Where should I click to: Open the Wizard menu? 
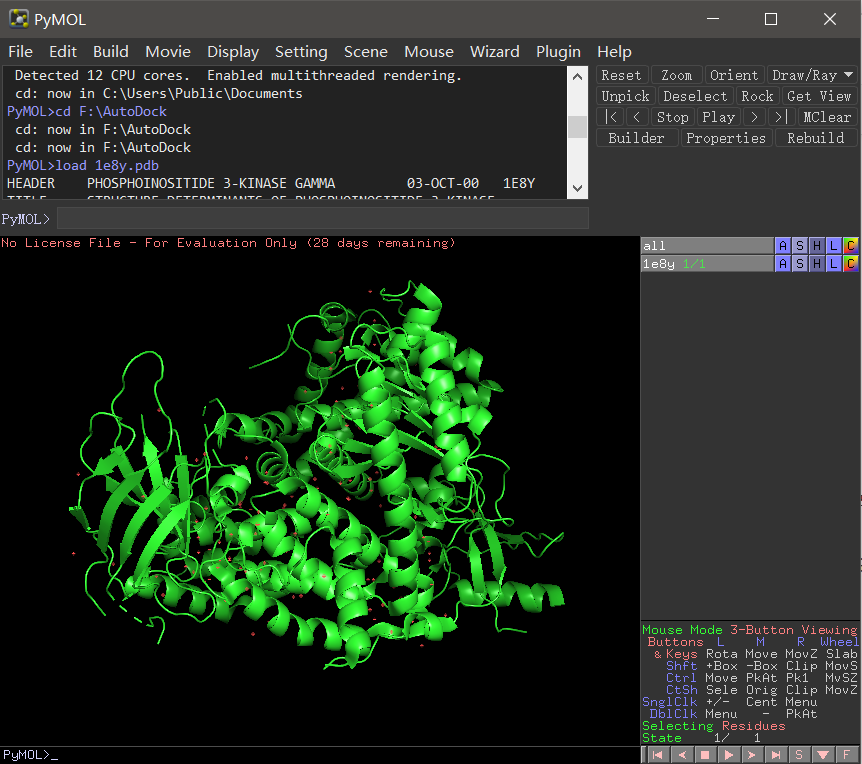(x=494, y=52)
